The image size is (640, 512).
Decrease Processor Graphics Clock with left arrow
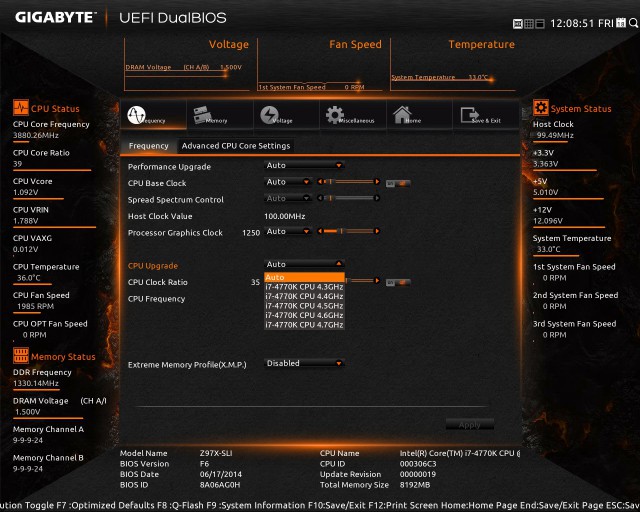(x=320, y=231)
